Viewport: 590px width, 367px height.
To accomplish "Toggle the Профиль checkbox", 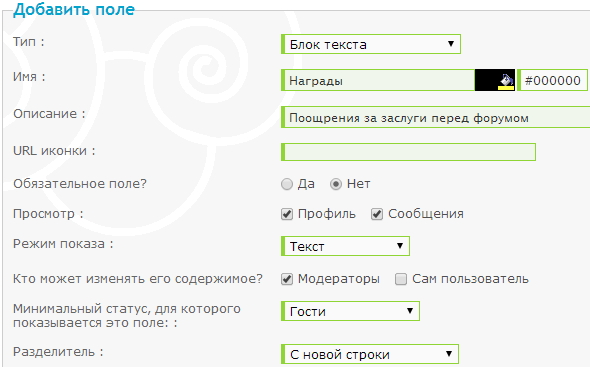I will tap(287, 214).
